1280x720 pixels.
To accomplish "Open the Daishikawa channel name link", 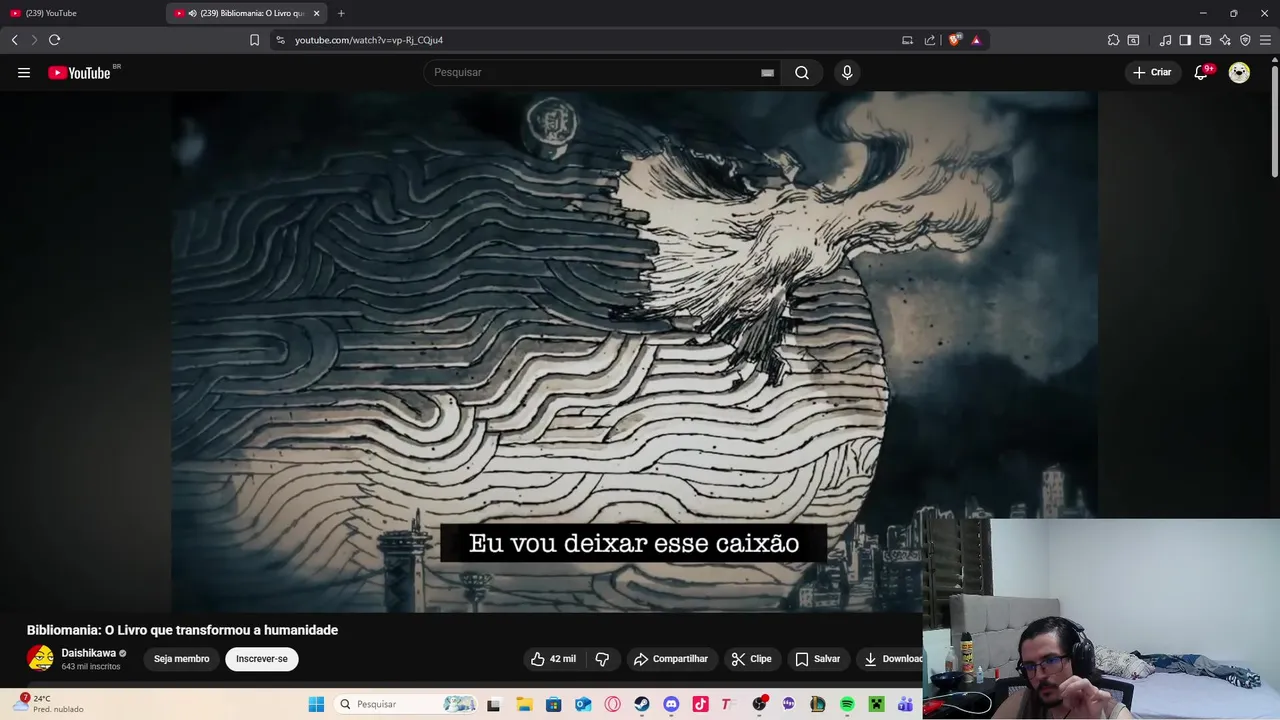I will tap(88, 653).
